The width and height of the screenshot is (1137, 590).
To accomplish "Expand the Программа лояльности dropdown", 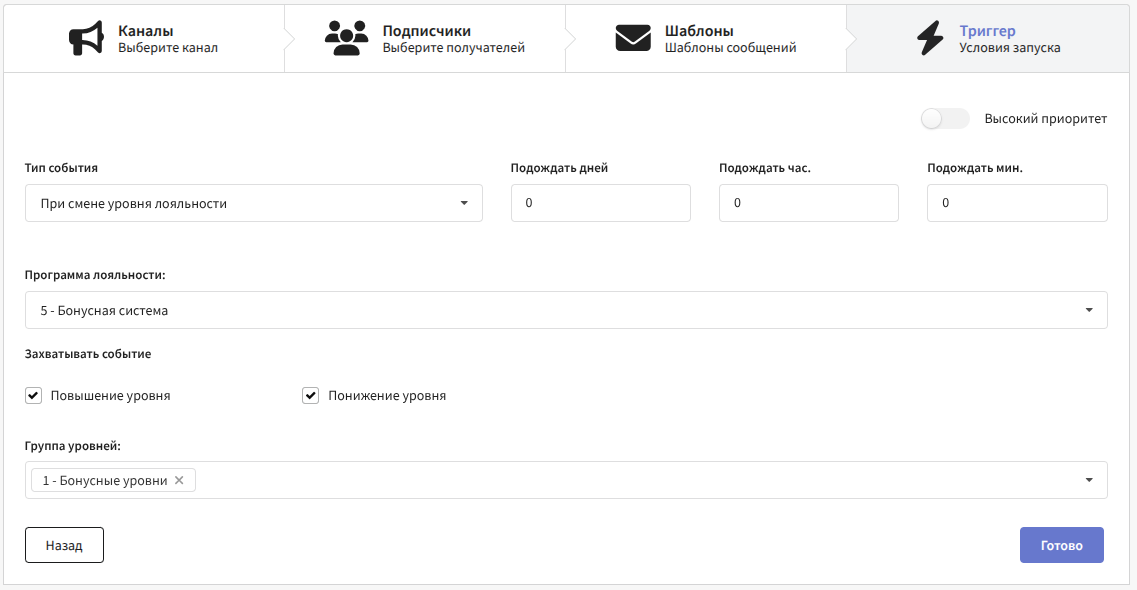I will coord(566,310).
